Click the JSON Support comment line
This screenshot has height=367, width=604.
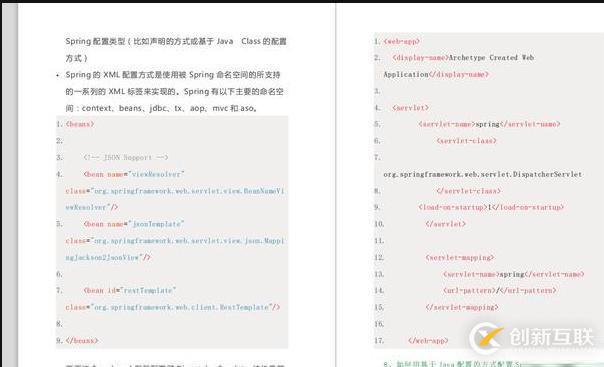point(126,157)
